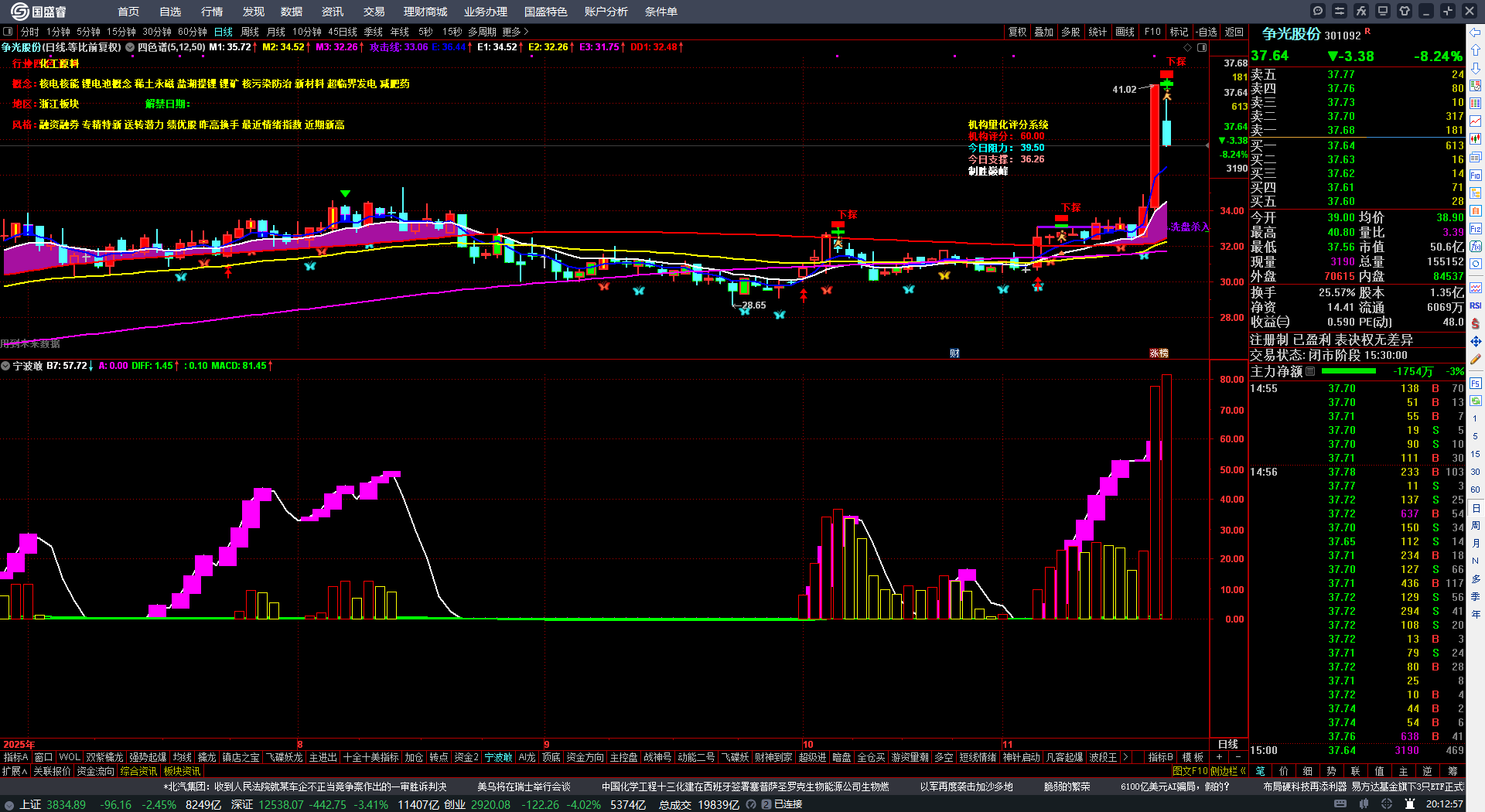This screenshot has width=1485, height=812.
Task: Toggle the panel layout icon left of 分时
Action: [8, 32]
